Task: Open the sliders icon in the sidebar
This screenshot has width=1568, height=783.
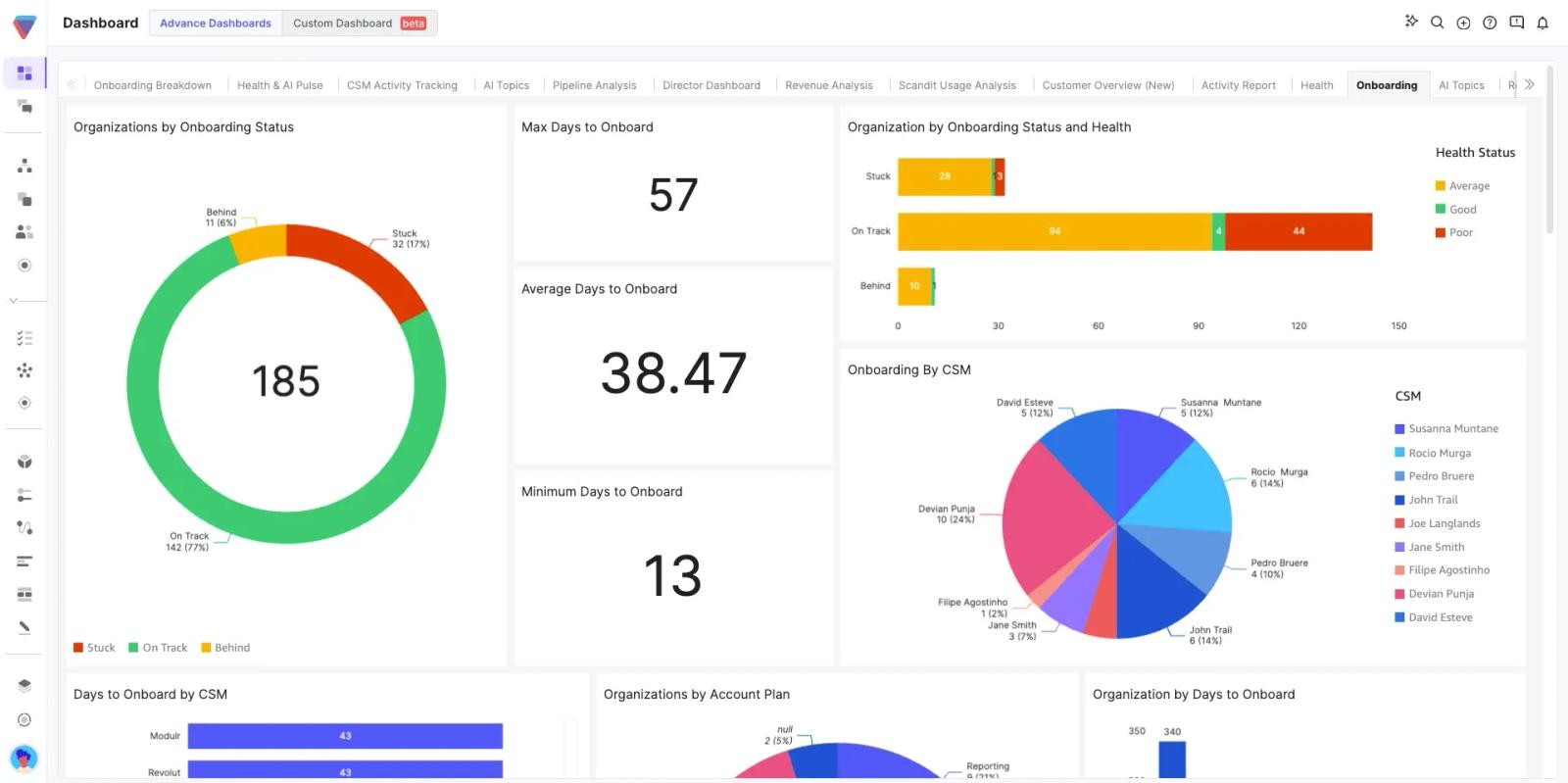Action: point(24,495)
